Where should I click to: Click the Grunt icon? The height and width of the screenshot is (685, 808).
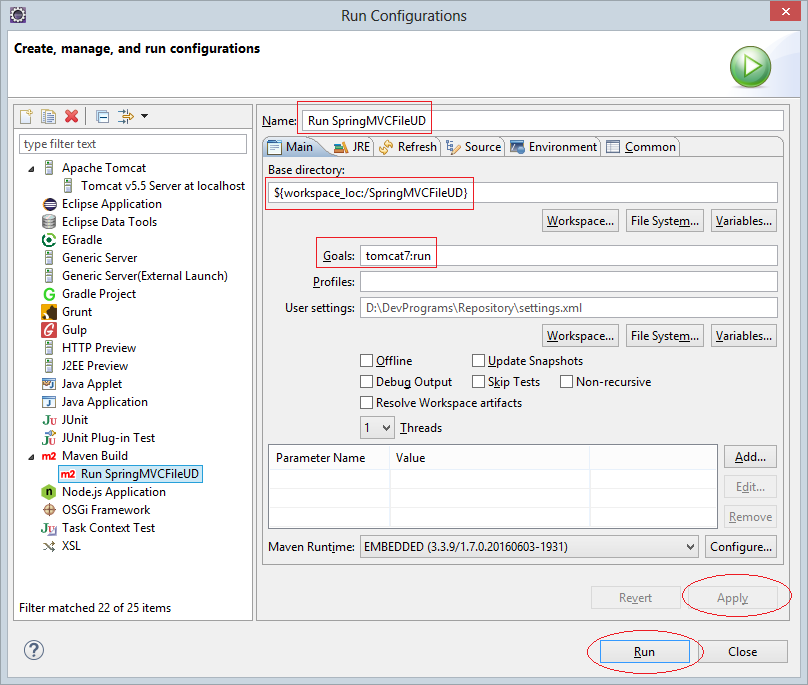click(x=49, y=312)
